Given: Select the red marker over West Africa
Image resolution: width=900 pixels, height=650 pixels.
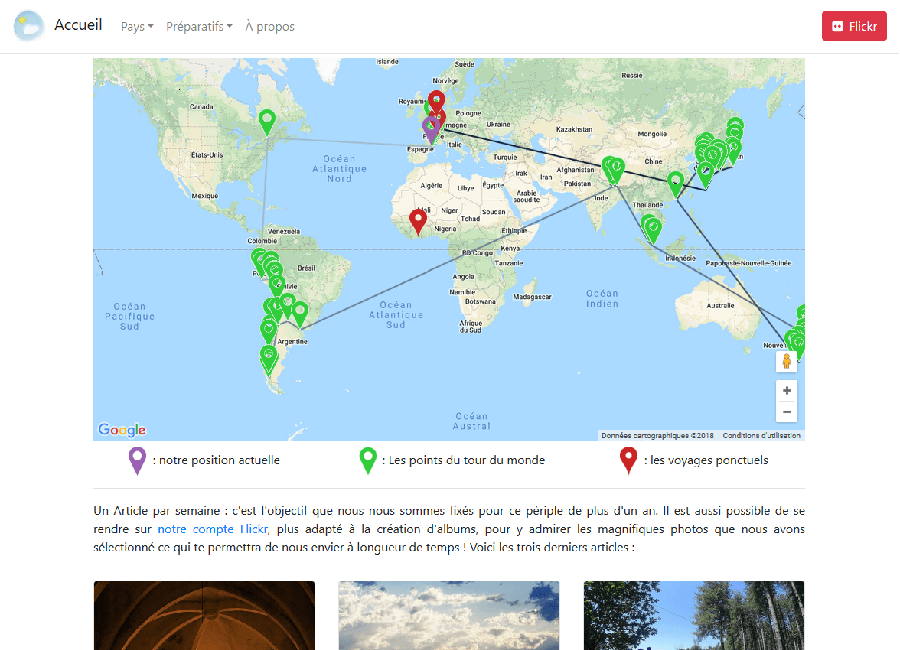Looking at the screenshot, I should 417,216.
